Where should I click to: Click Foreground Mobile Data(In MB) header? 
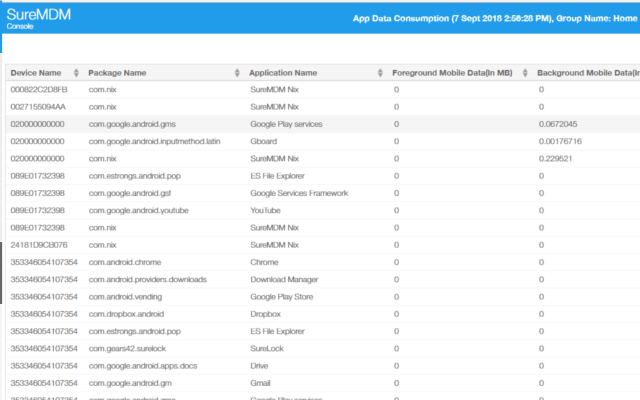tap(452, 73)
